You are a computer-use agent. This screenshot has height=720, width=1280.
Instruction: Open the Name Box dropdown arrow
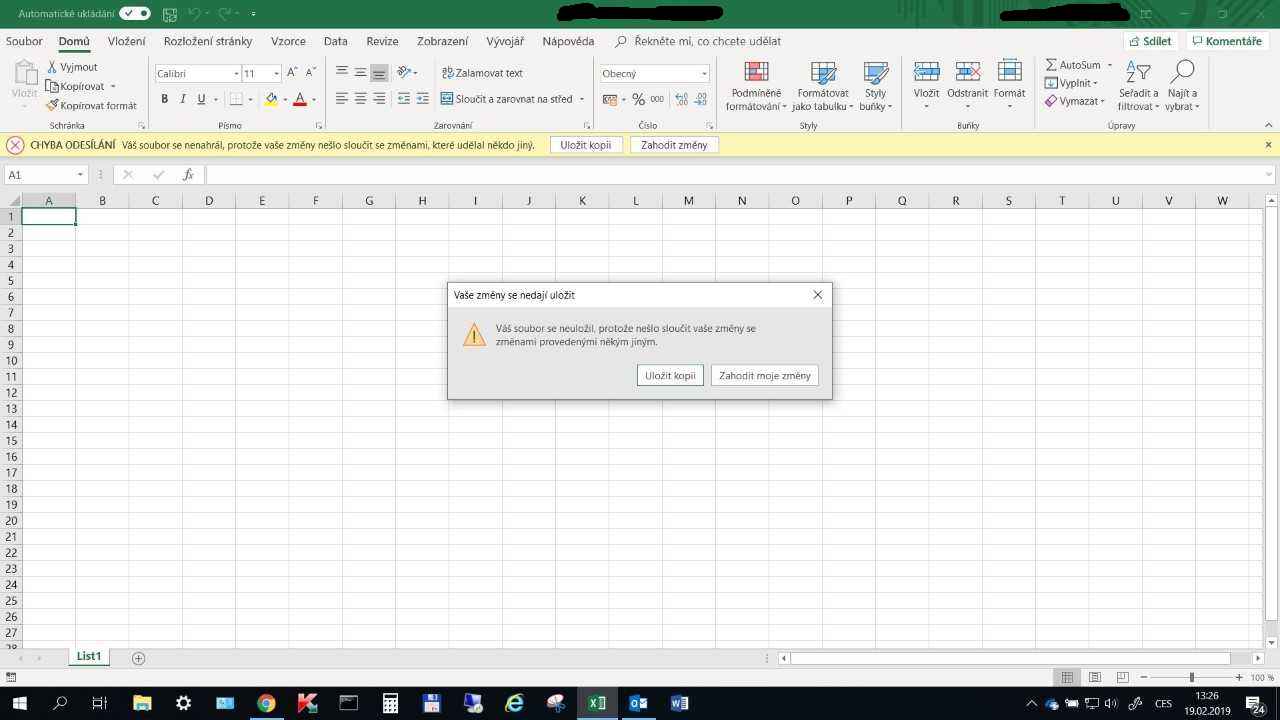pyautogui.click(x=80, y=175)
